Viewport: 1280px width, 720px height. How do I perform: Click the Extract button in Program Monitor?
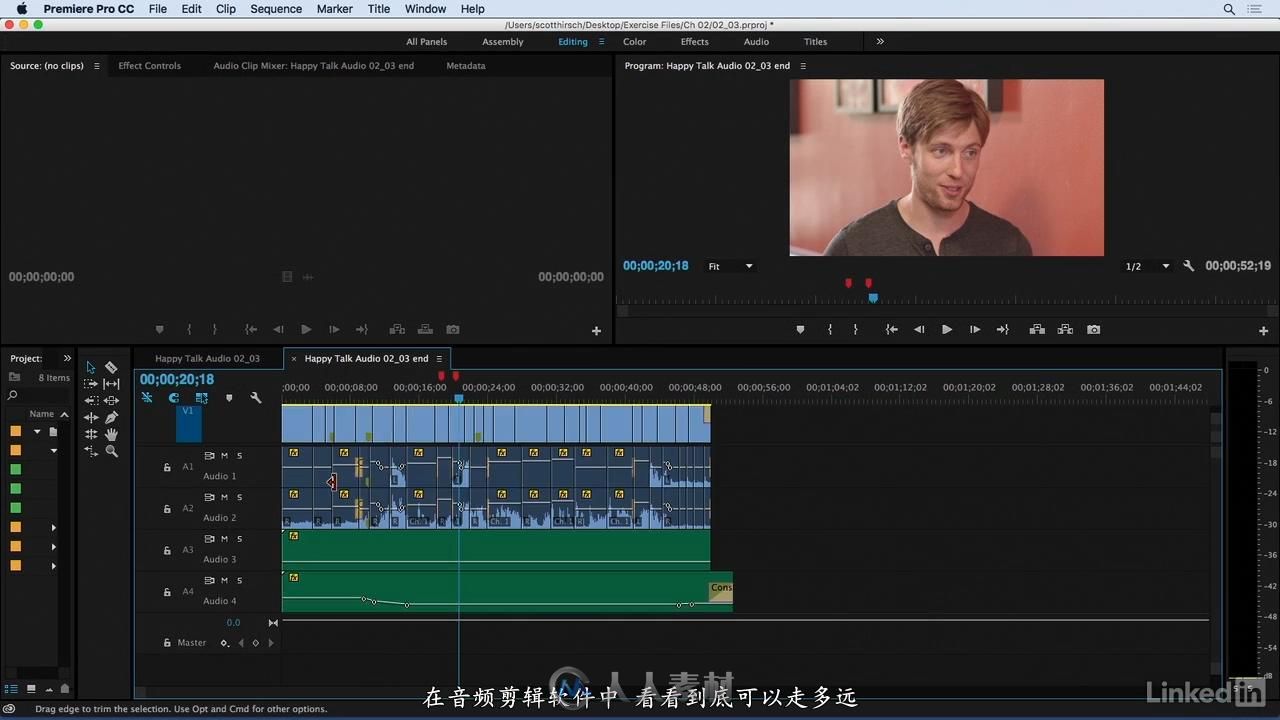pos(1065,329)
